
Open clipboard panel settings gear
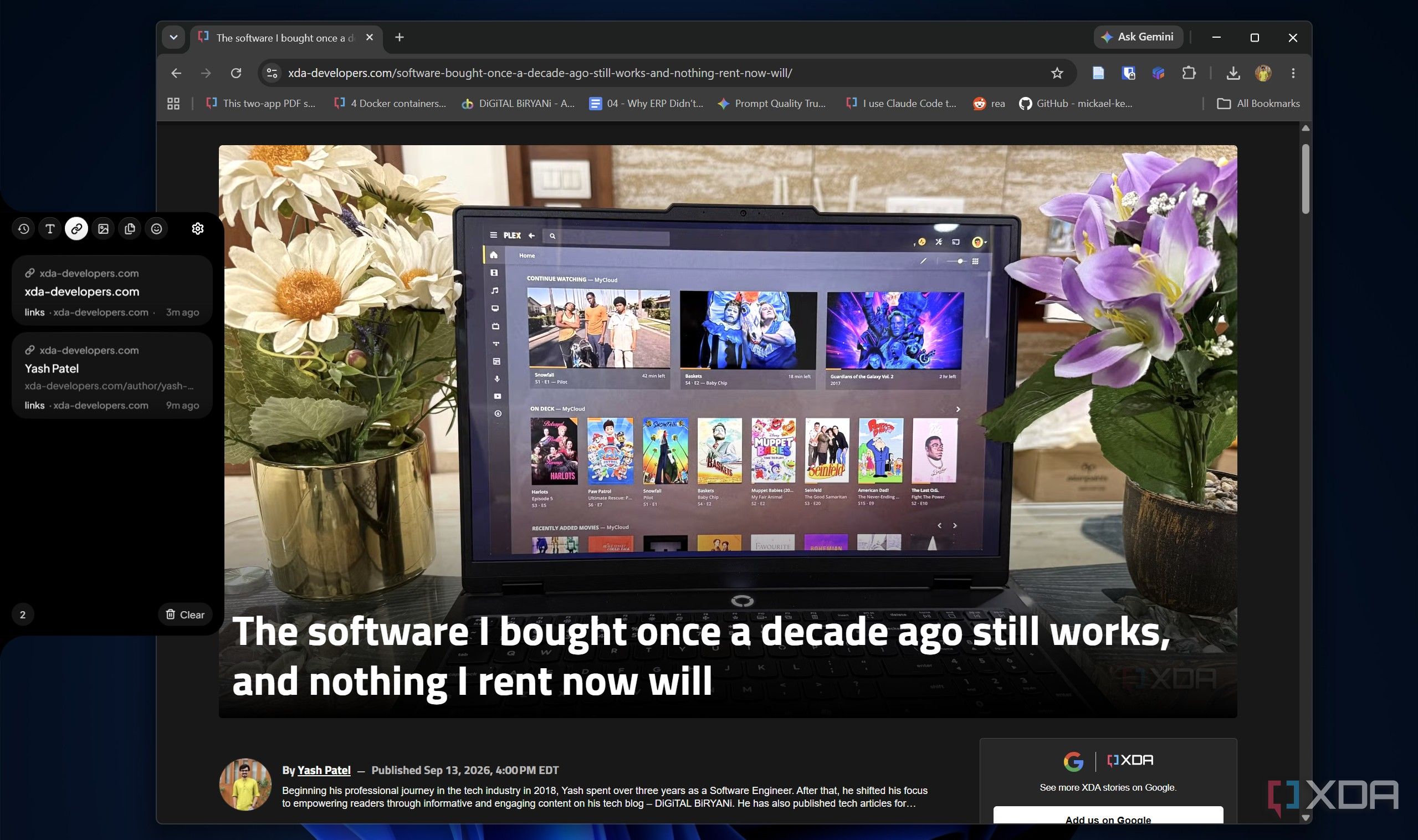point(198,229)
